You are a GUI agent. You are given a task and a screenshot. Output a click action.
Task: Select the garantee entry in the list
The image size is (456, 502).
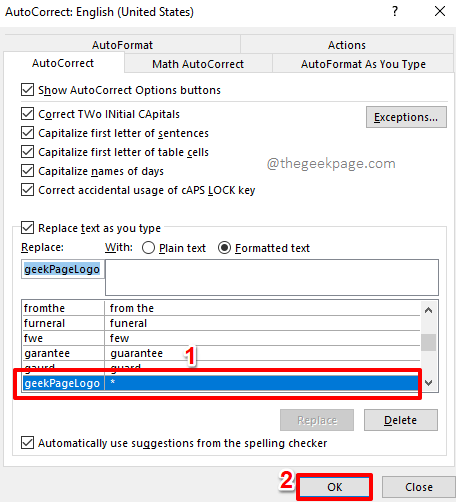pyautogui.click(x=221, y=353)
